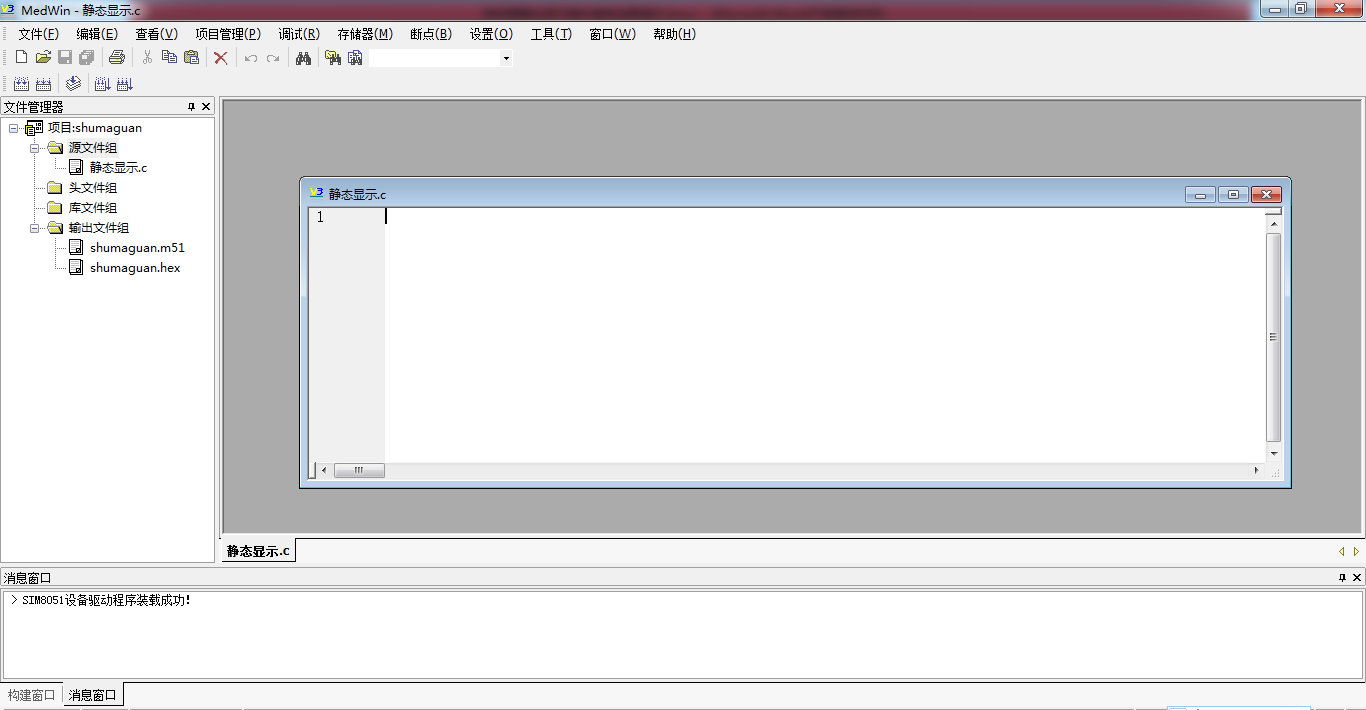Click the tab strip scroll-left arrow
The height and width of the screenshot is (710, 1366).
(x=1342, y=551)
